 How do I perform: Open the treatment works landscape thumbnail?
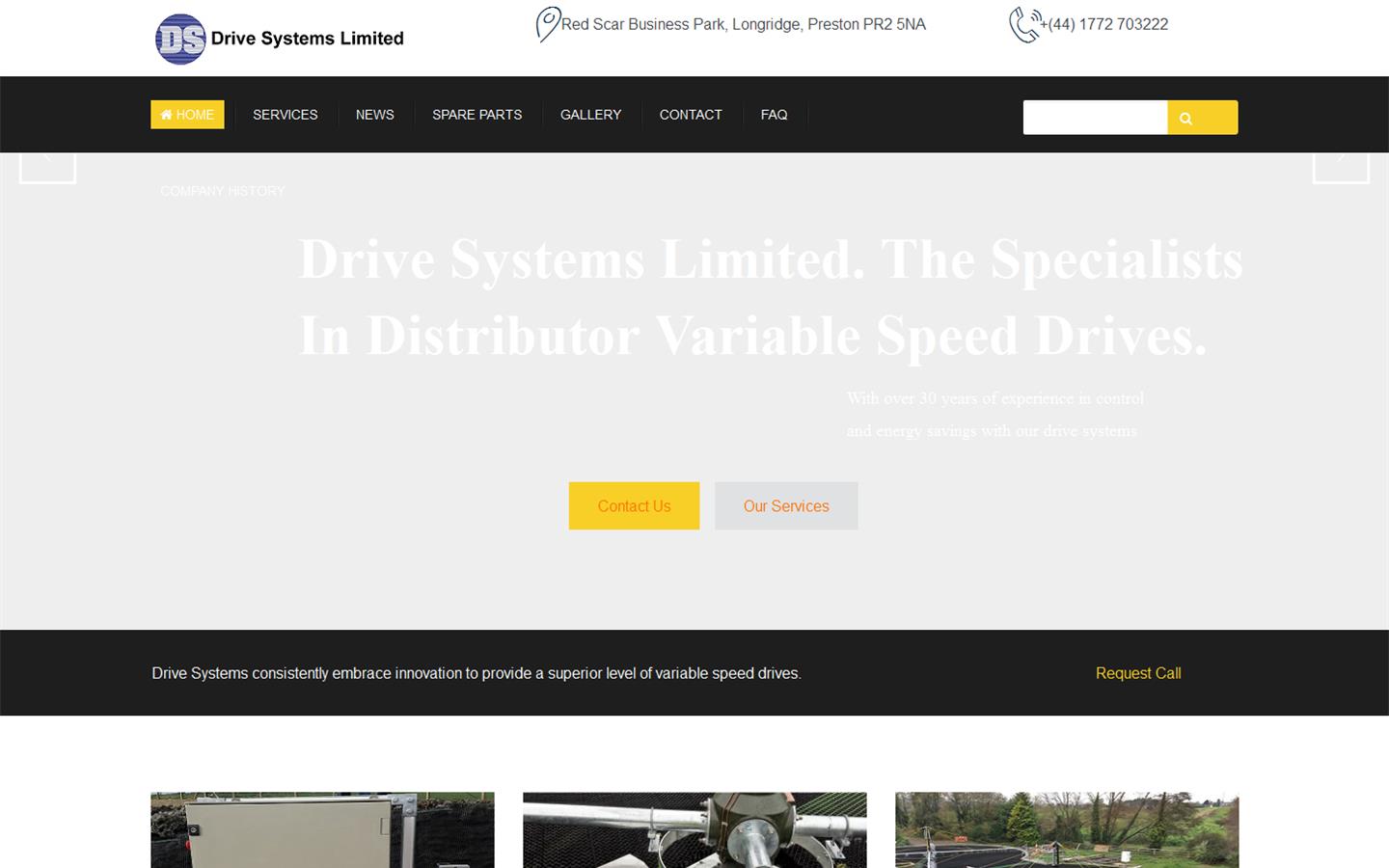(x=1067, y=830)
